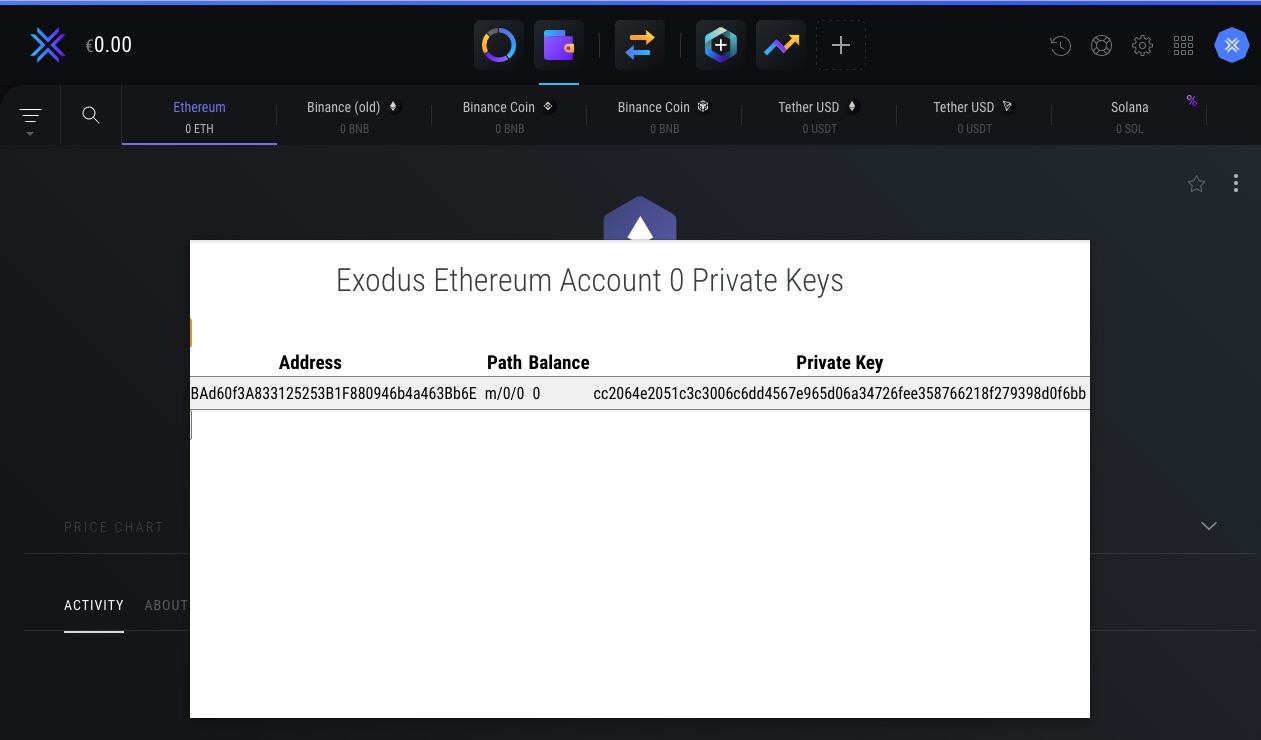The image size is (1261, 740).
Task: Open the Portfolio ring icon
Action: (x=498, y=45)
